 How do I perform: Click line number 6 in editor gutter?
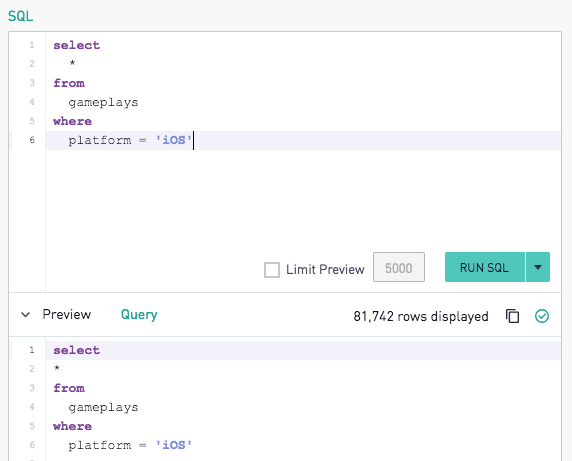(32, 140)
